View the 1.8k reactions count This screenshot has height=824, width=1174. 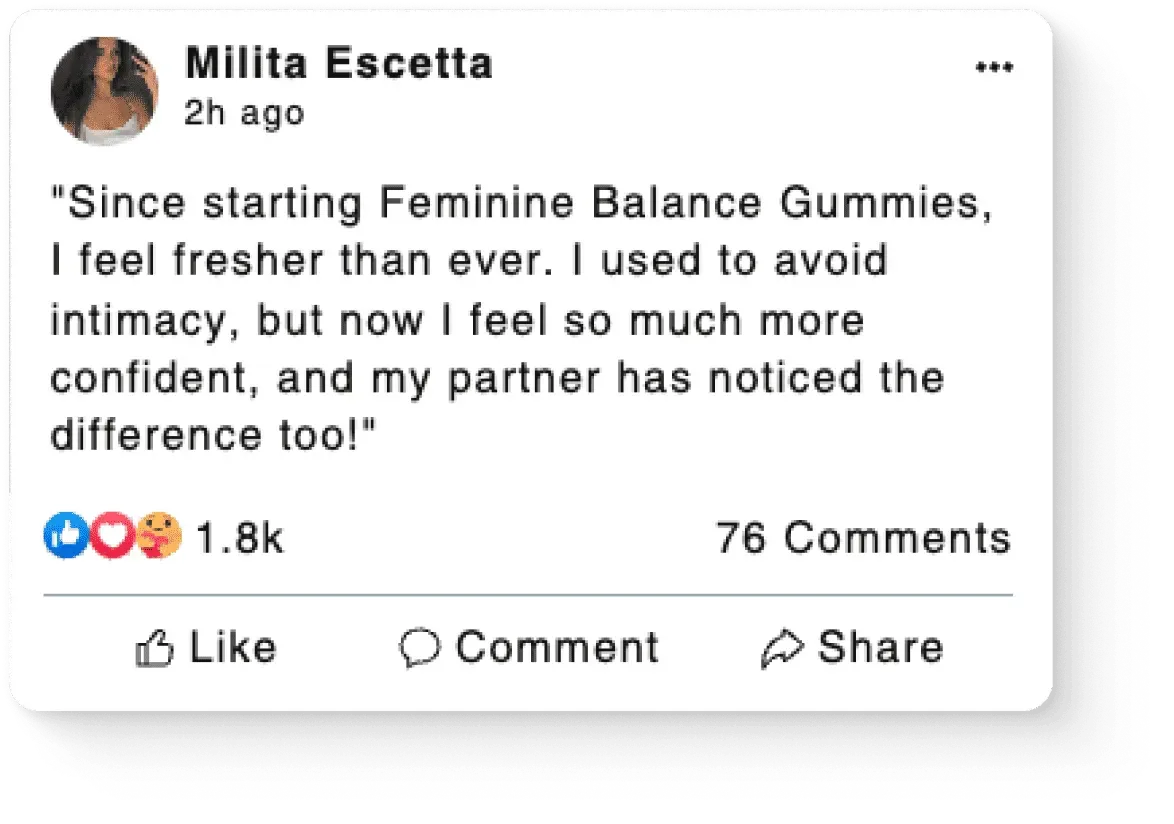click(x=240, y=539)
